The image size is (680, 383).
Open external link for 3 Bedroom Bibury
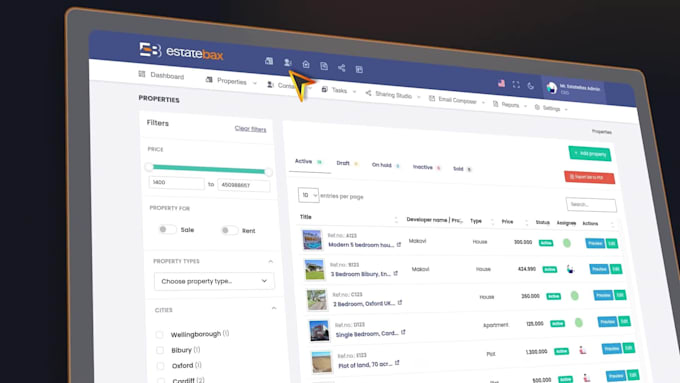pos(396,273)
